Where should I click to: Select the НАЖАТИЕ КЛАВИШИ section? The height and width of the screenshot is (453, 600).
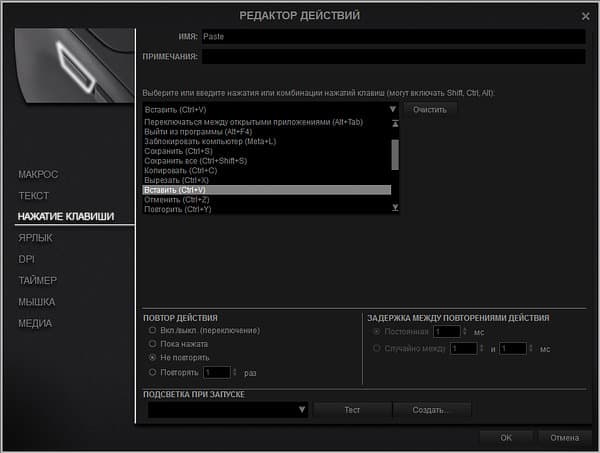pos(66,217)
